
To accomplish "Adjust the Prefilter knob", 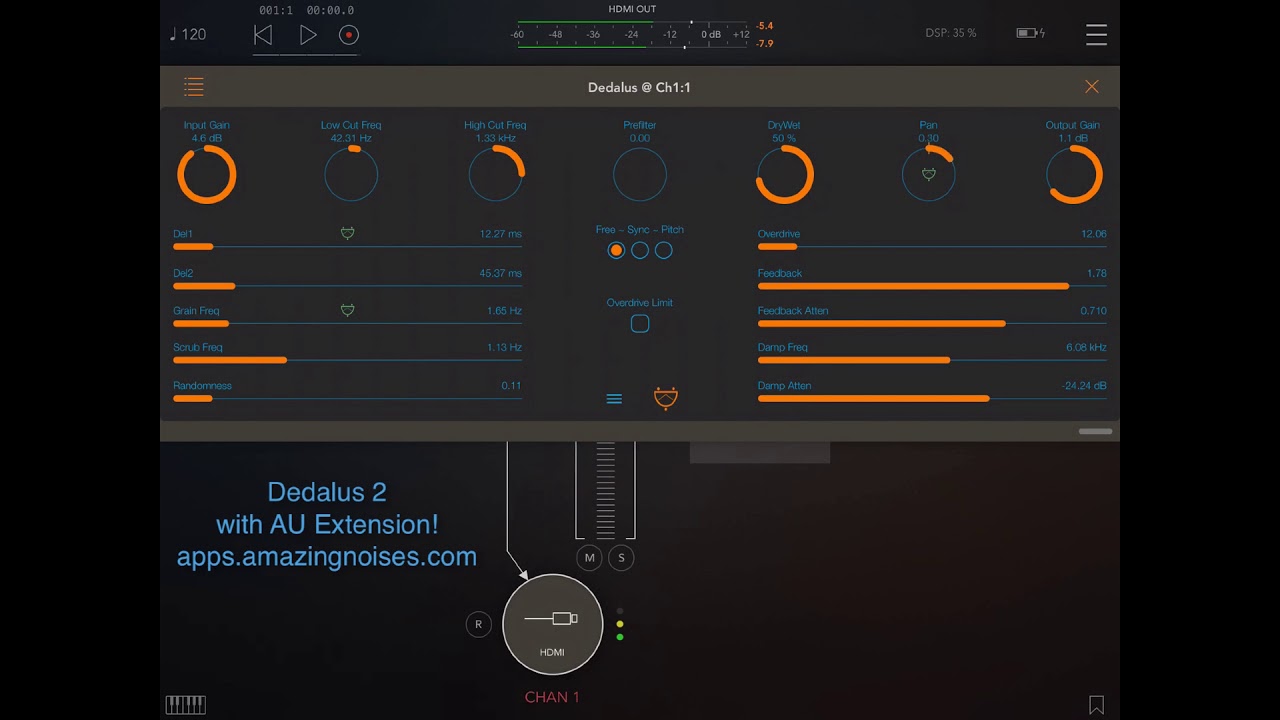I will pyautogui.click(x=640, y=175).
